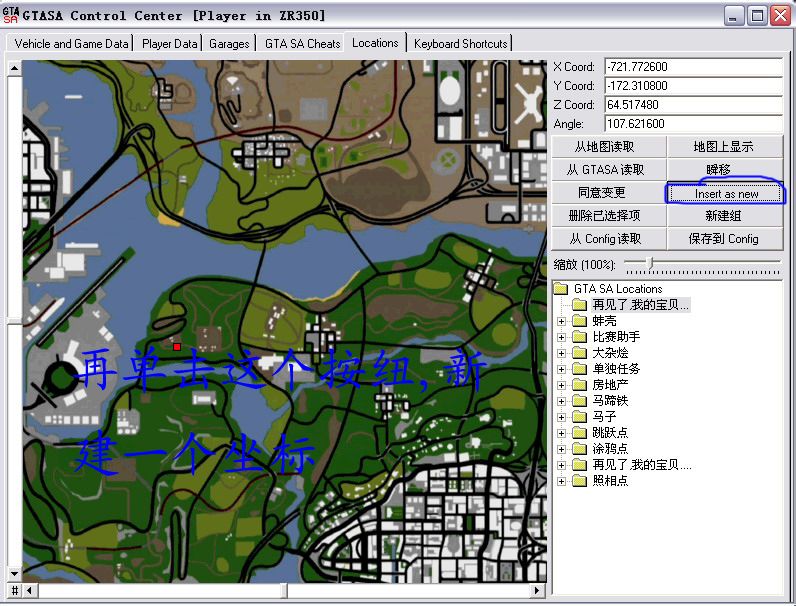Open the Garages tab

point(229,44)
